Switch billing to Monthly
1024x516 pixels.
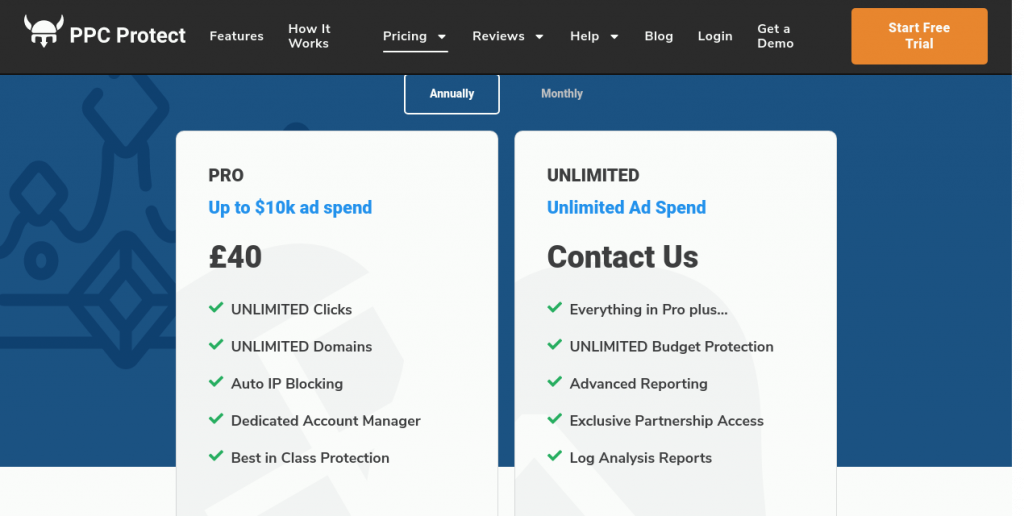(562, 94)
